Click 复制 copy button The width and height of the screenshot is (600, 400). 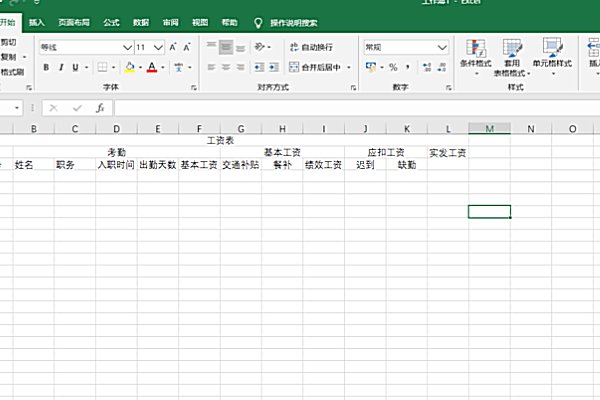8,57
